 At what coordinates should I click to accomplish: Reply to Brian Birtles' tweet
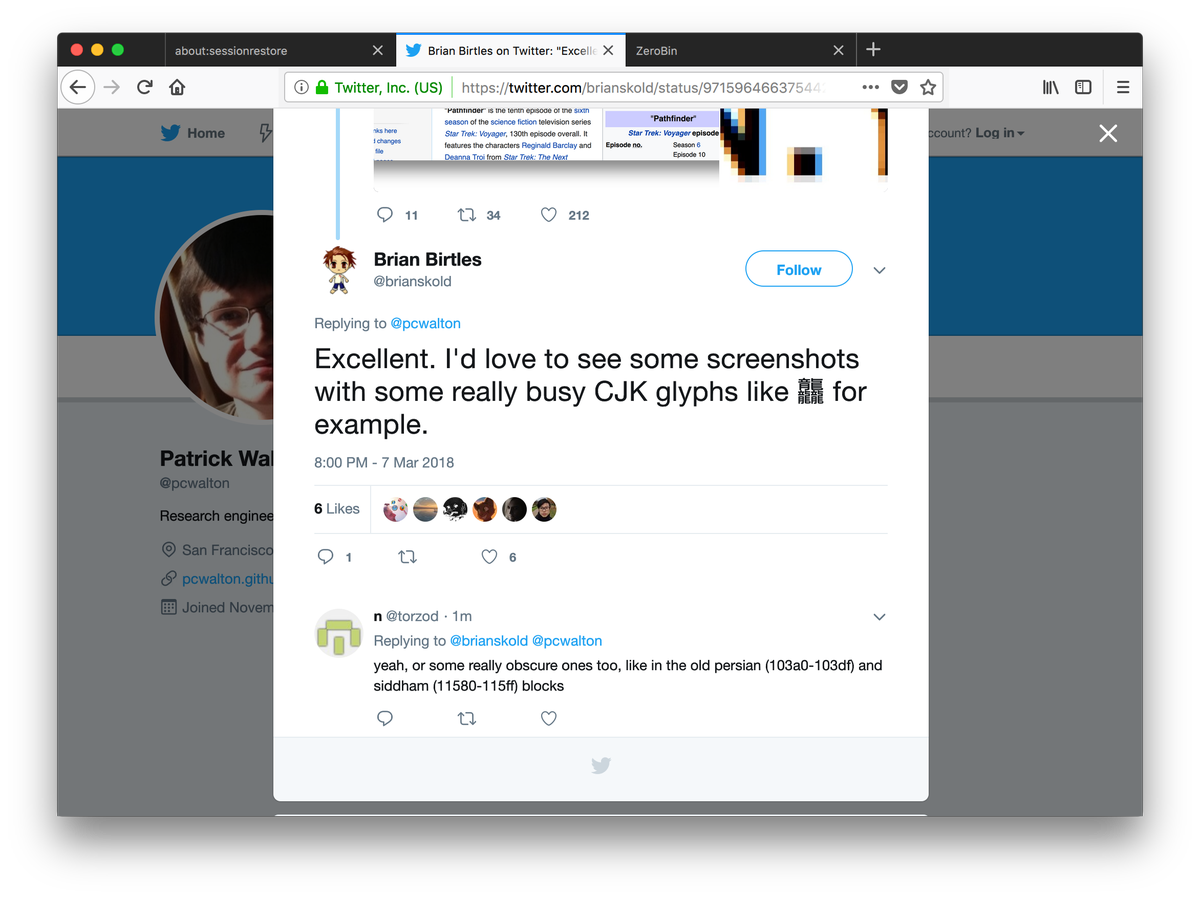point(325,557)
